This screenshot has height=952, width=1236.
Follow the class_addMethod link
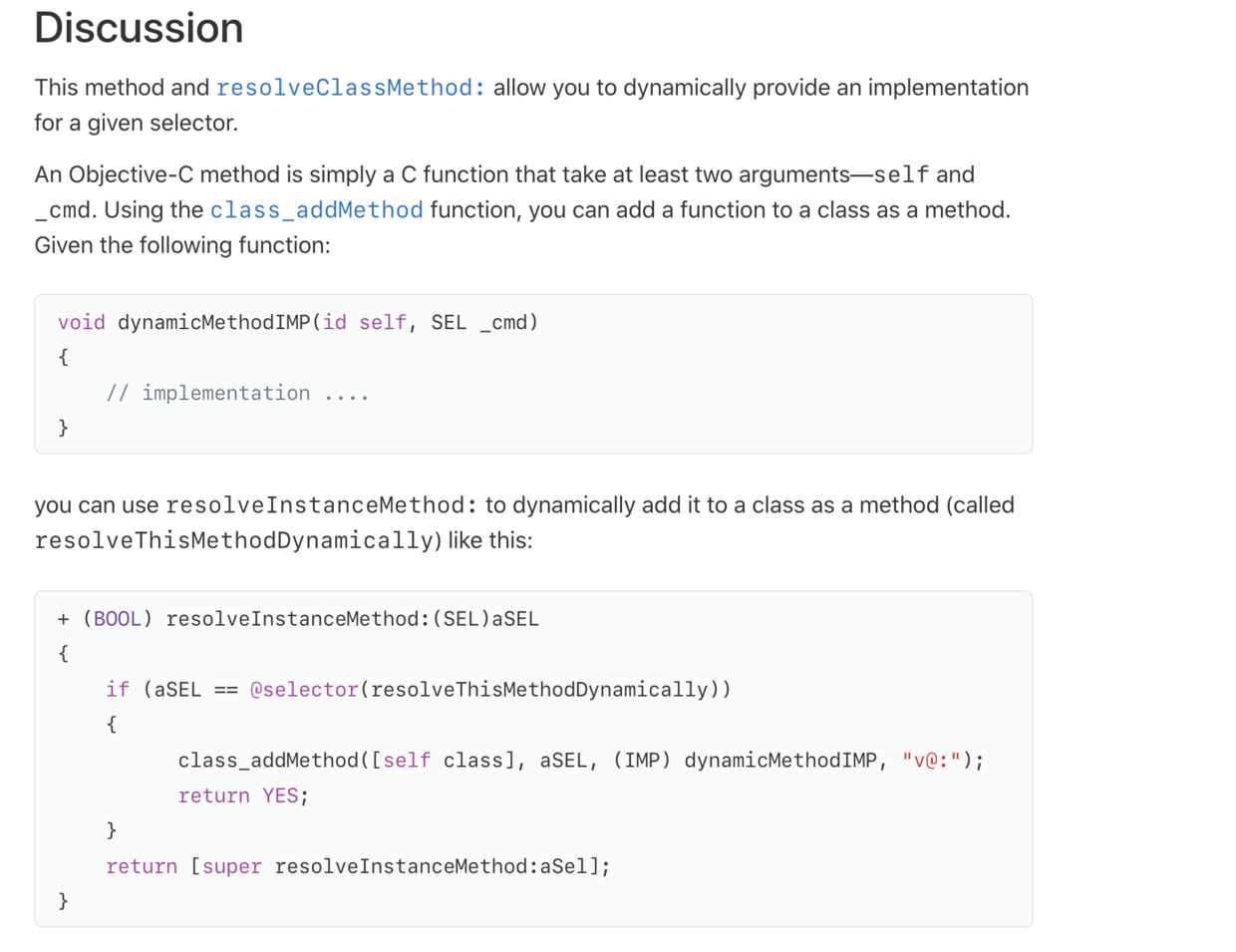tap(316, 210)
